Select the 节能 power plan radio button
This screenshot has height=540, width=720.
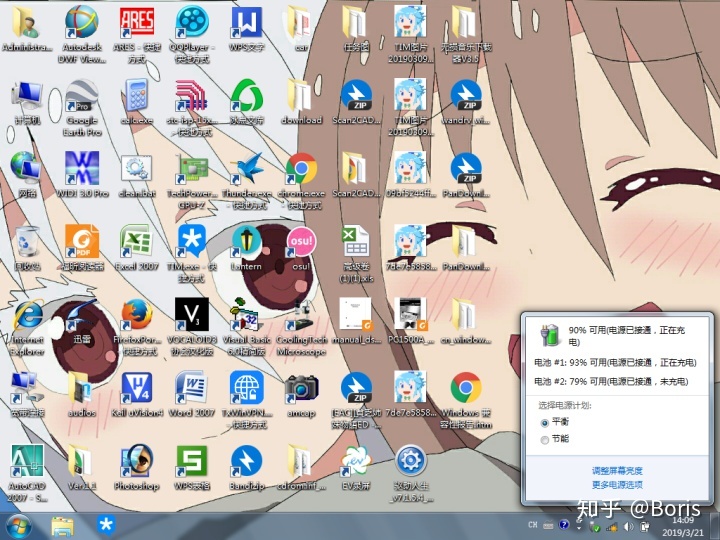click(545, 440)
